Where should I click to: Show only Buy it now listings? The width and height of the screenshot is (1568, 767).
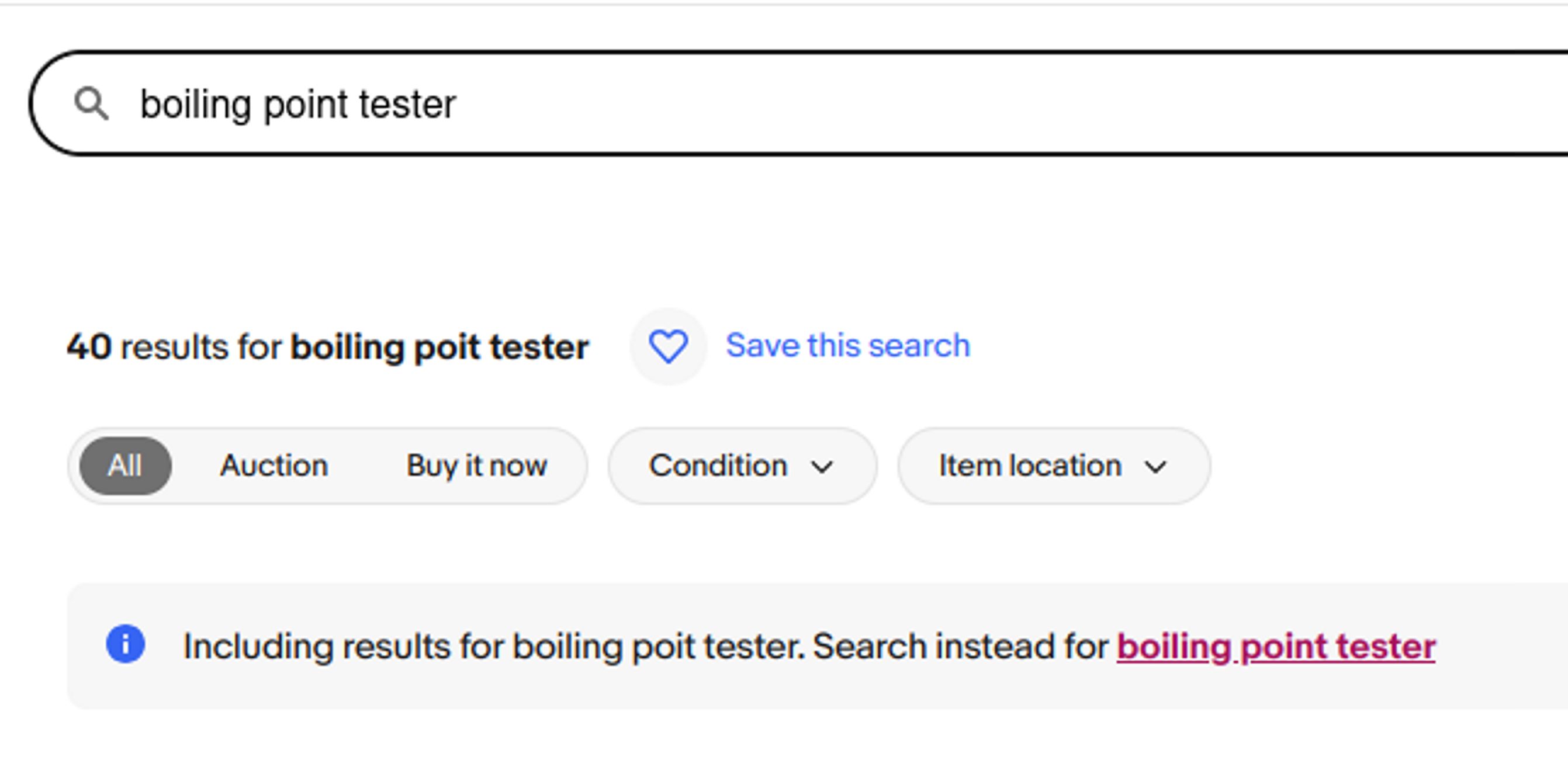(477, 466)
